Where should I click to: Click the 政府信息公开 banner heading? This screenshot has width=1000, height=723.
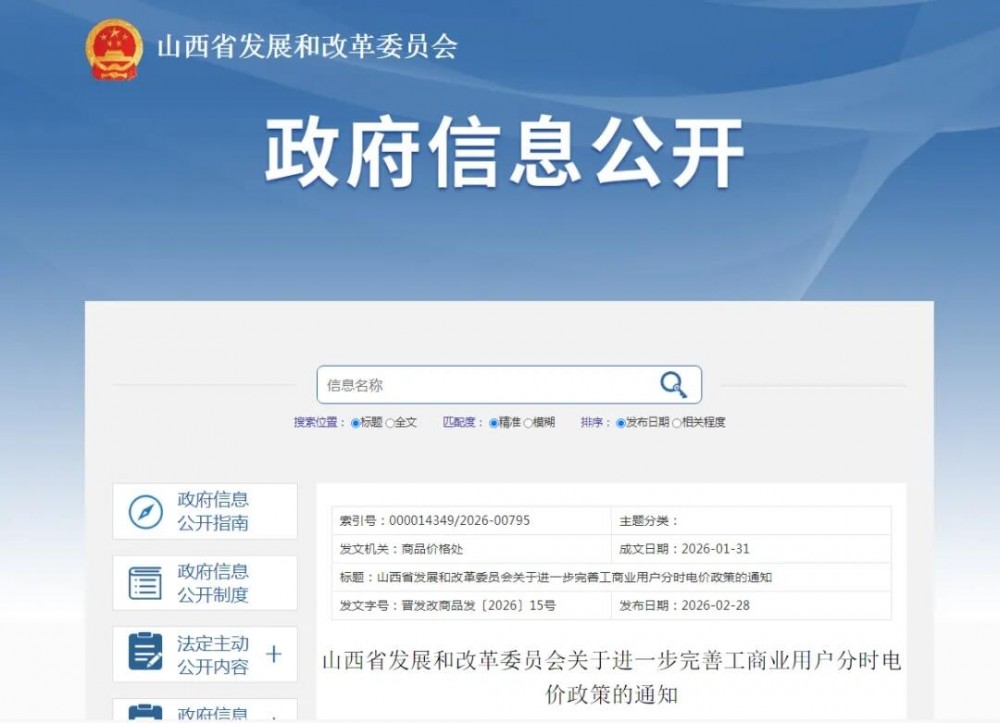pos(504,153)
